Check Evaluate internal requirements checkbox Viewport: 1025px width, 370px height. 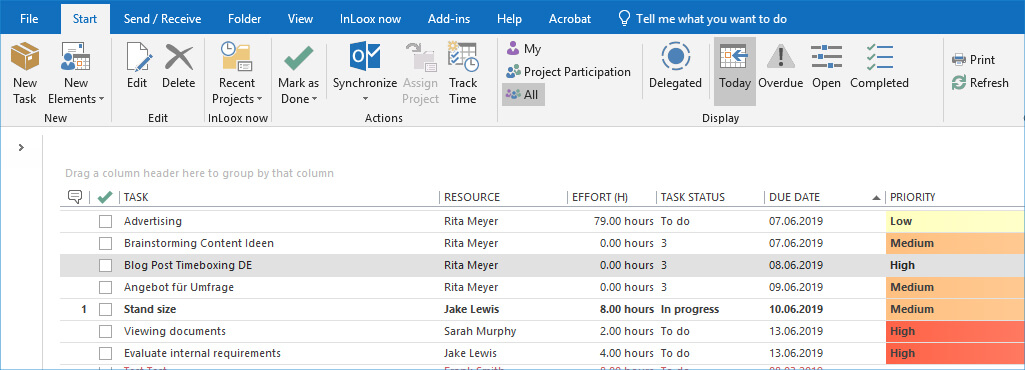(105, 354)
